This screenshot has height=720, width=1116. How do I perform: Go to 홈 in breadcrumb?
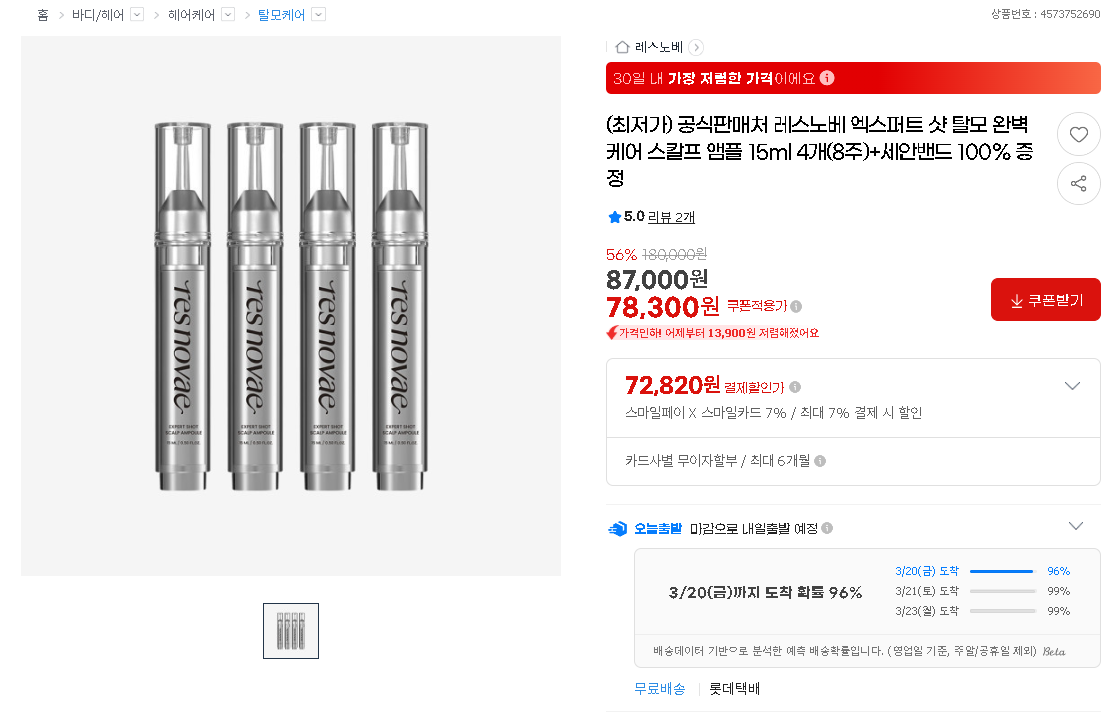[x=43, y=15]
